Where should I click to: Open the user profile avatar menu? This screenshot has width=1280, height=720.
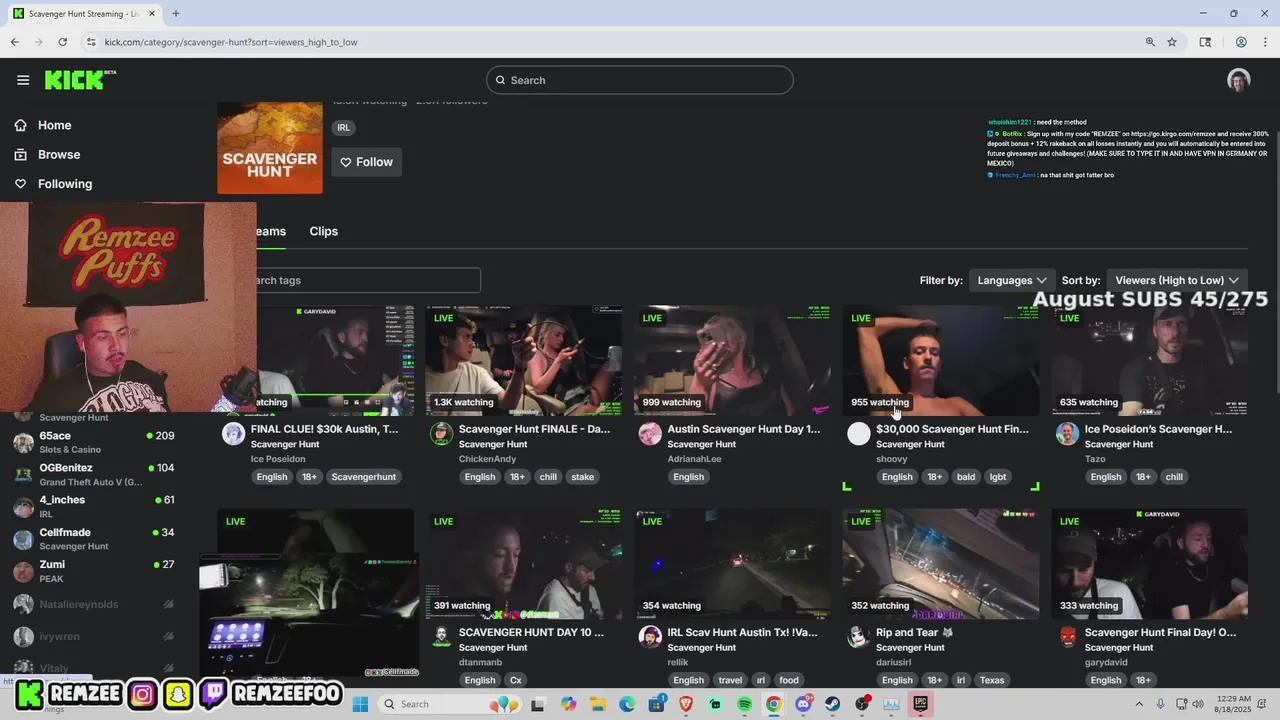(1239, 80)
